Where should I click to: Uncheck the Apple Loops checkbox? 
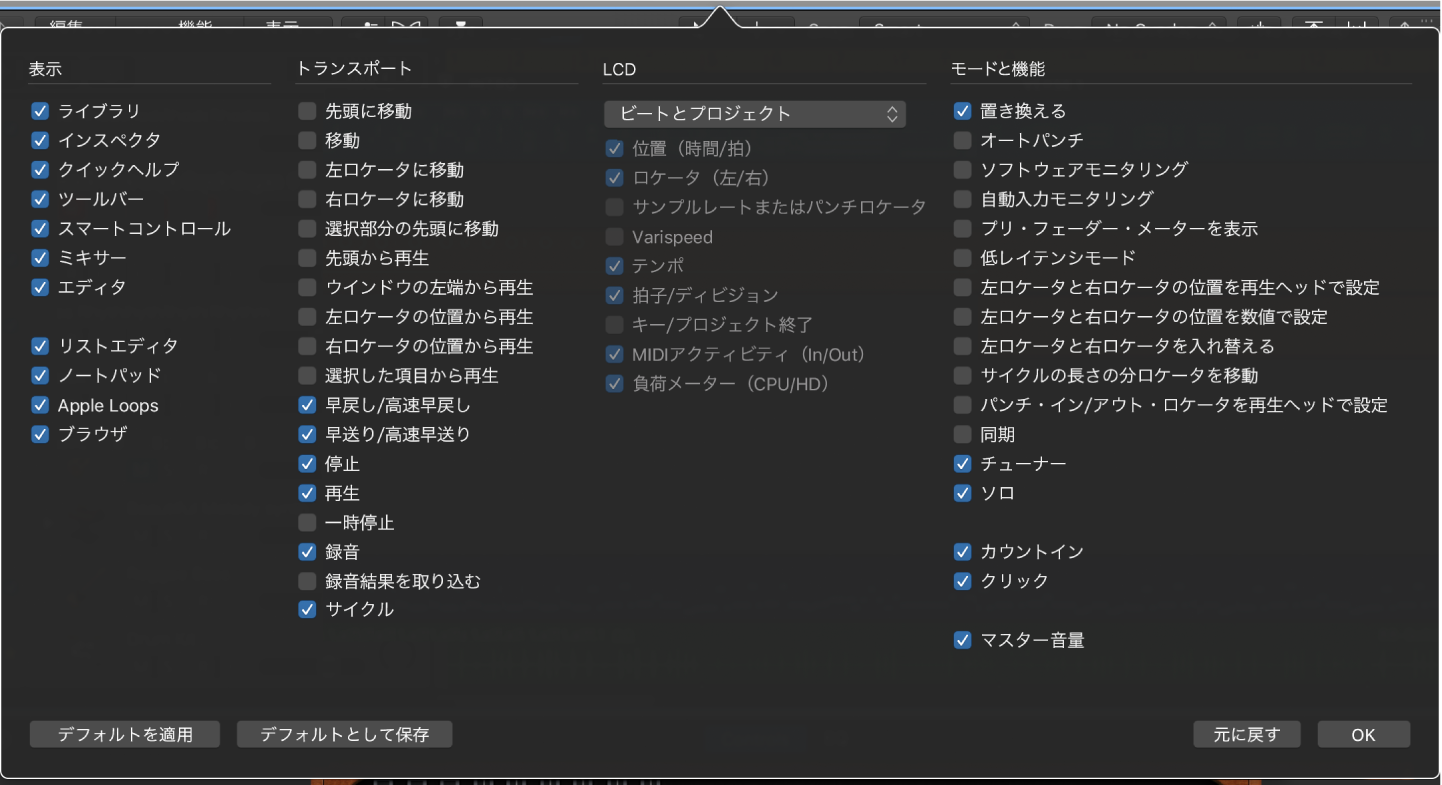(x=40, y=405)
